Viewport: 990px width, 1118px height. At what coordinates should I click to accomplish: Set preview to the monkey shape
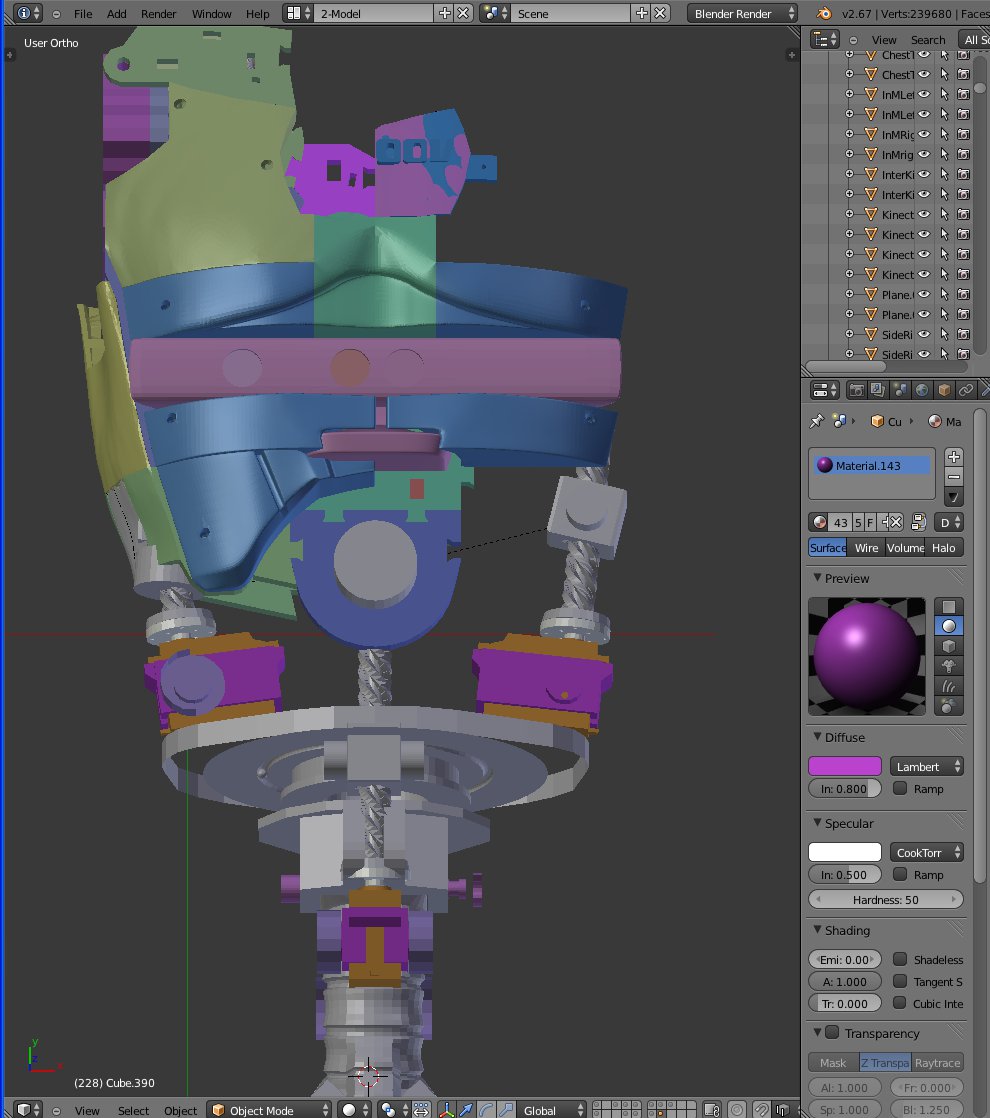click(949, 666)
